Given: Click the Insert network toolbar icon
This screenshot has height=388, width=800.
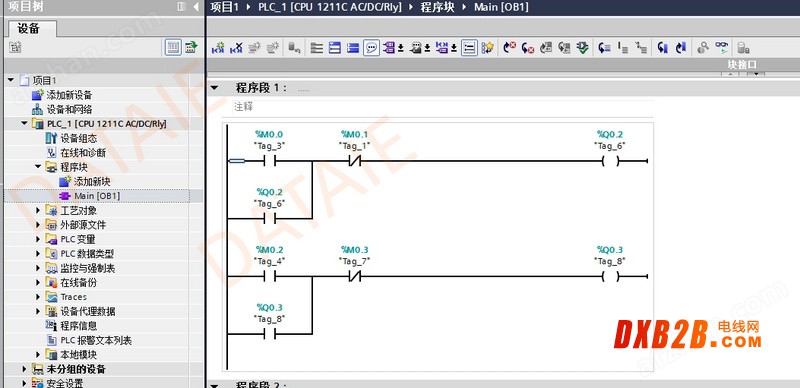Looking at the screenshot, I should 218,48.
